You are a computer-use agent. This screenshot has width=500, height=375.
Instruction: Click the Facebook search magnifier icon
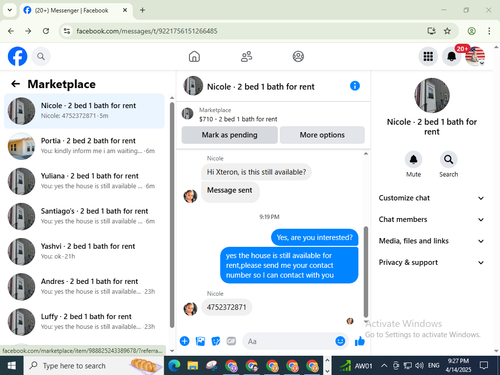(41, 56)
